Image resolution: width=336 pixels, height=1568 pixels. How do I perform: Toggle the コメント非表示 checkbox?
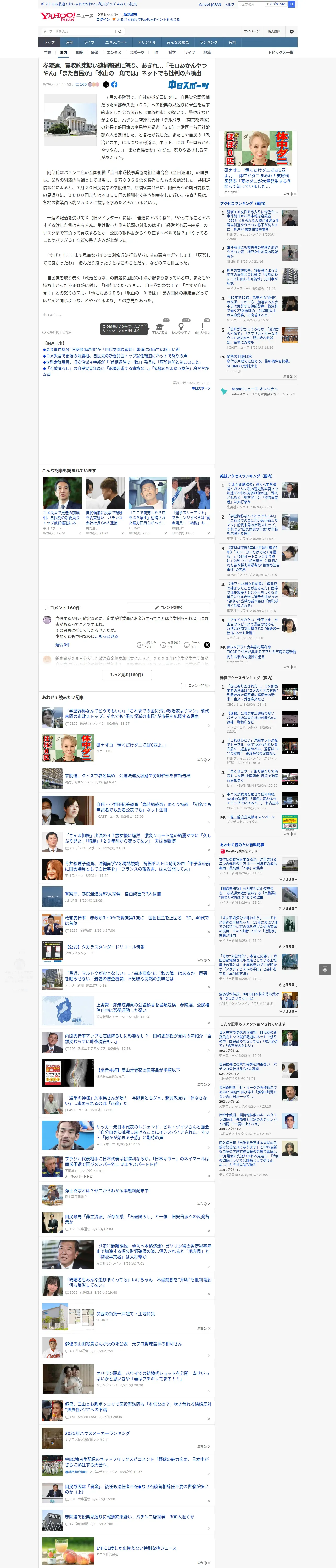183,685
